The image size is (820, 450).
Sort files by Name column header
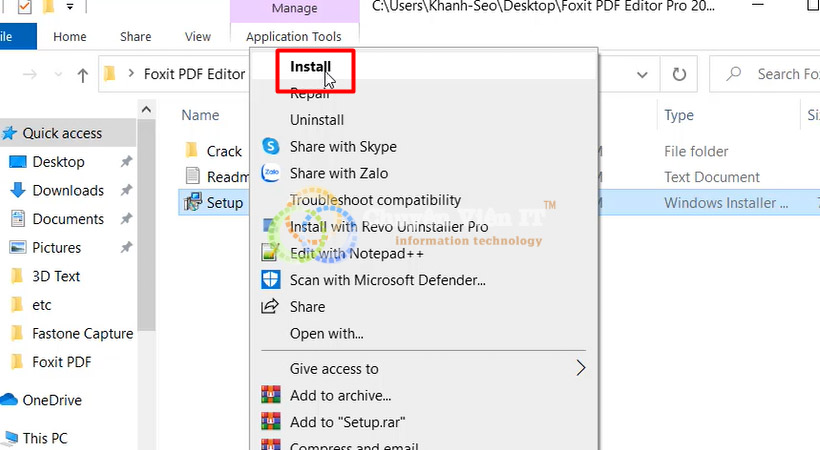click(200, 115)
